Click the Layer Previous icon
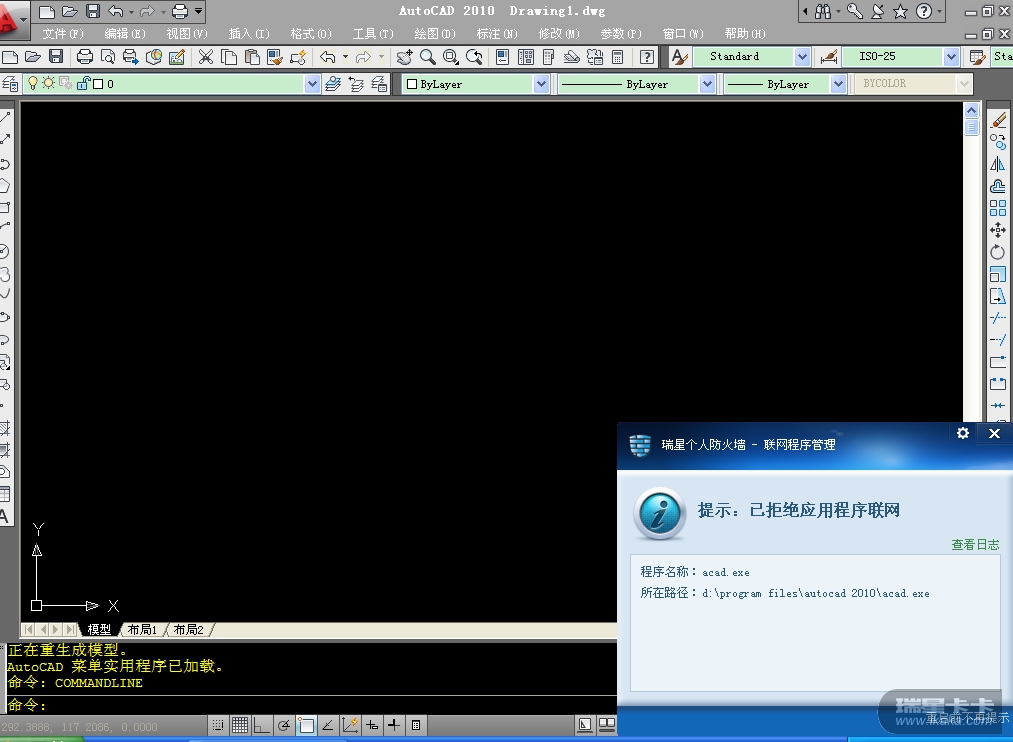 coord(356,84)
